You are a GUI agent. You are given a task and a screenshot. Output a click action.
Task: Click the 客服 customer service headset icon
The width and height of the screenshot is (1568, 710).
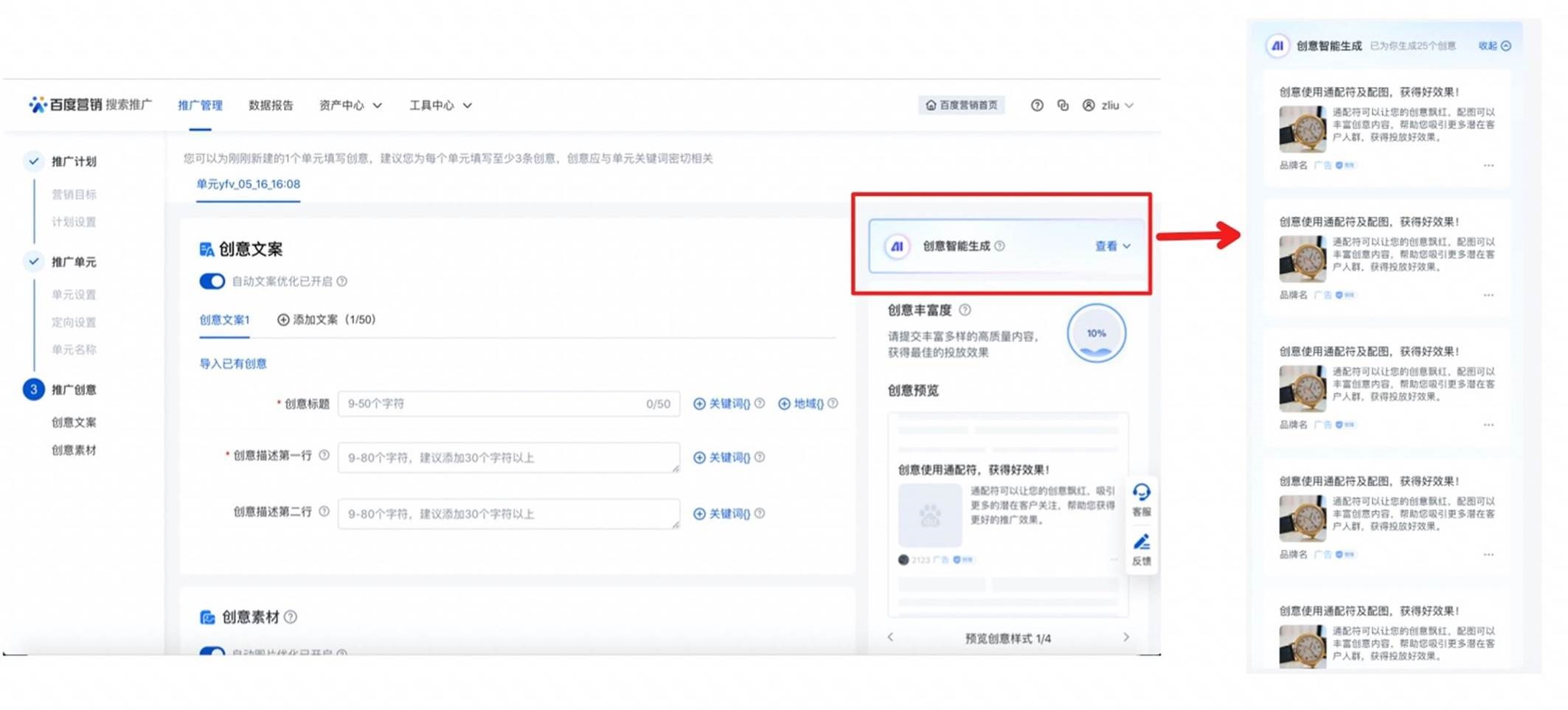1141,493
